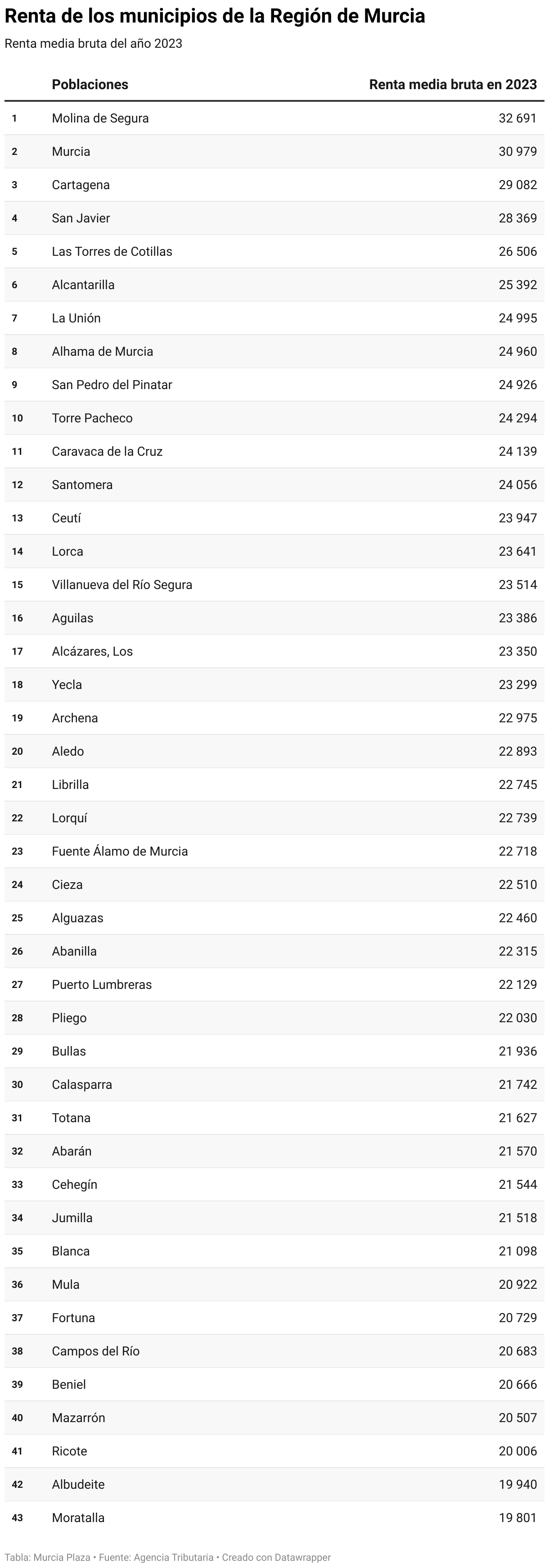Click the Poblaciones column header

point(90,85)
